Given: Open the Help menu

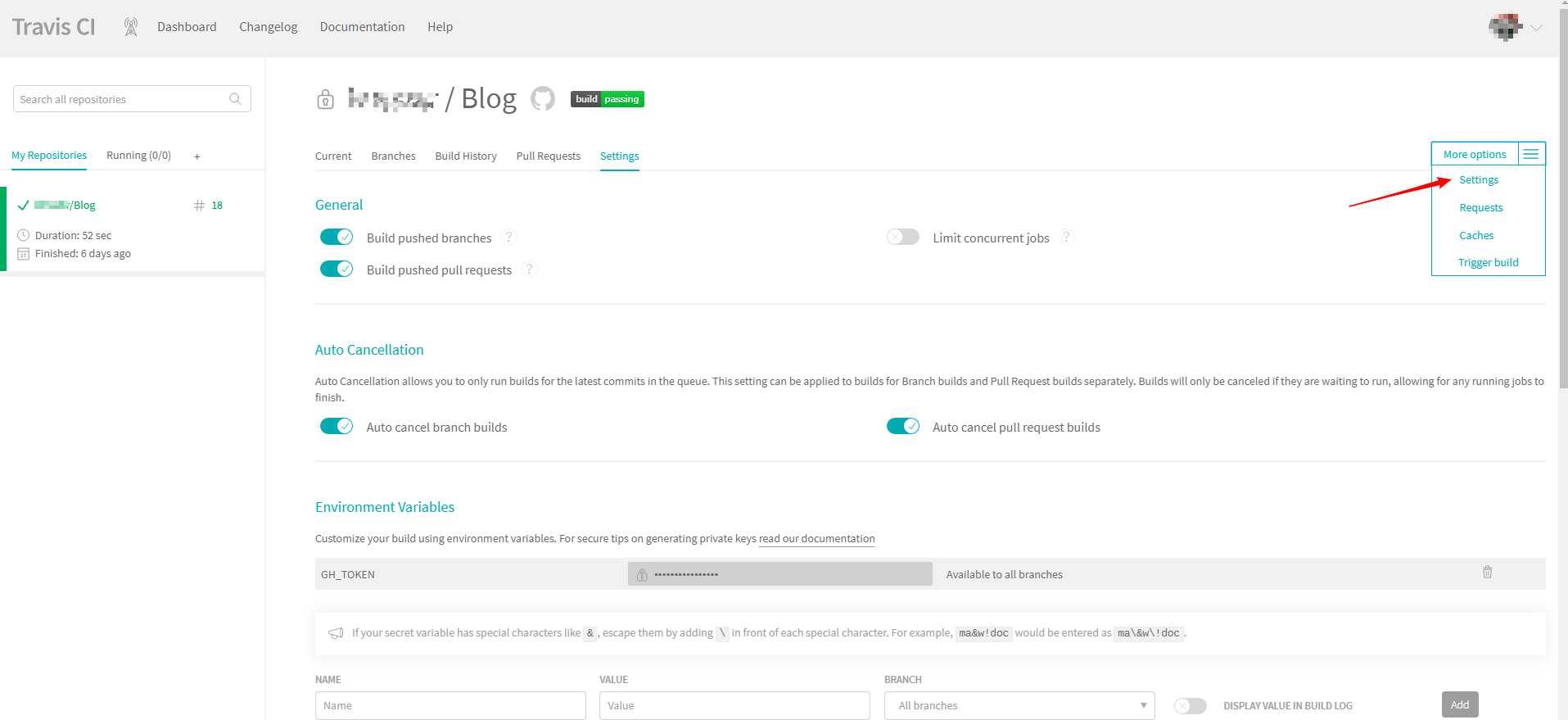Looking at the screenshot, I should pyautogui.click(x=440, y=27).
